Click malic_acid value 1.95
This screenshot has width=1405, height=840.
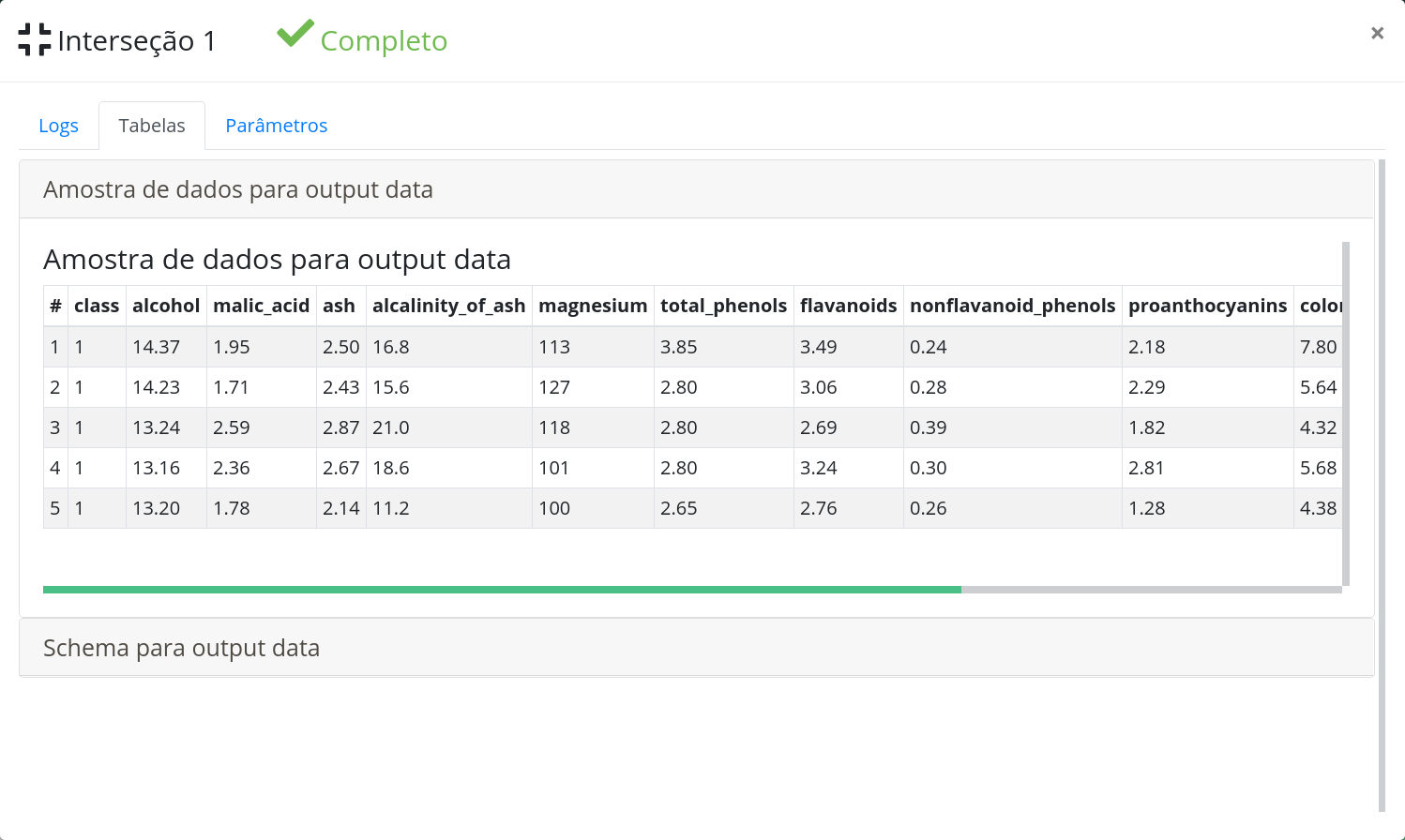point(232,347)
